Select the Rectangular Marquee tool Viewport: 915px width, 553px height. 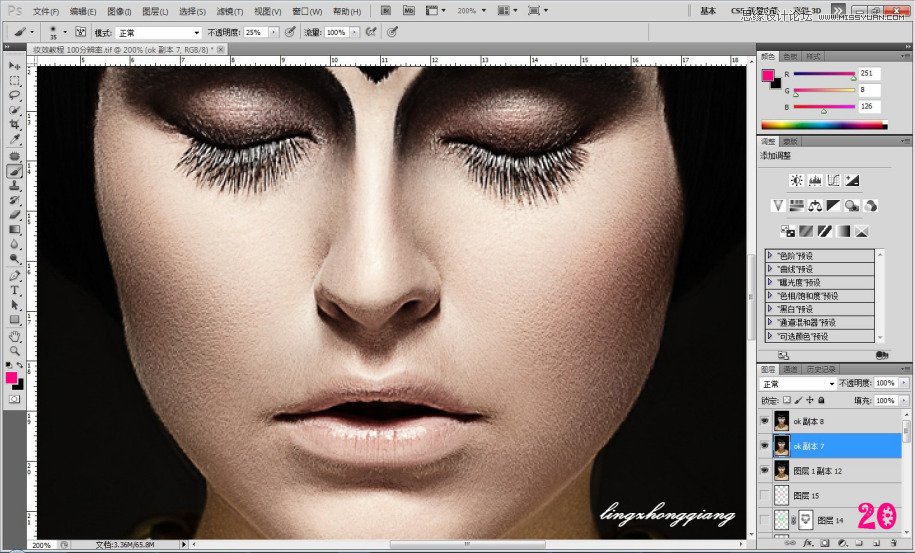pos(14,81)
